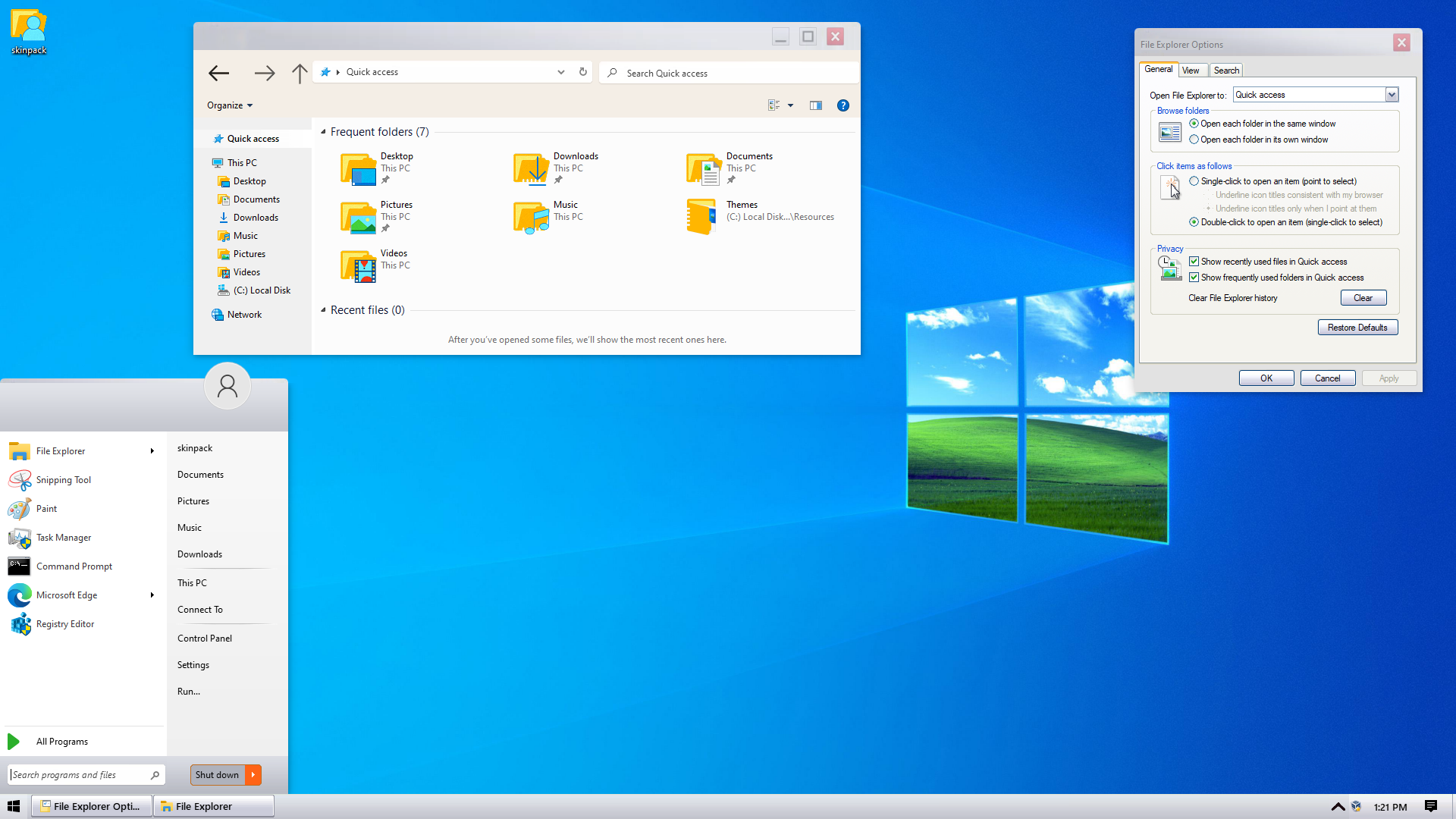Click the Restore Defaults button
The width and height of the screenshot is (1456, 819).
tap(1357, 328)
